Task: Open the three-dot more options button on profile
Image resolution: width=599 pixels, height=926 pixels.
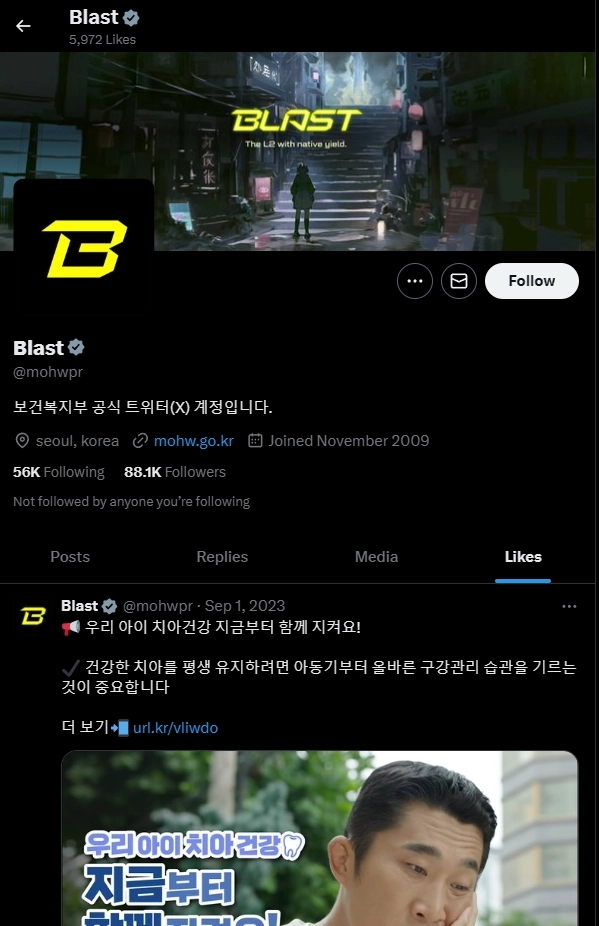Action: coord(415,281)
